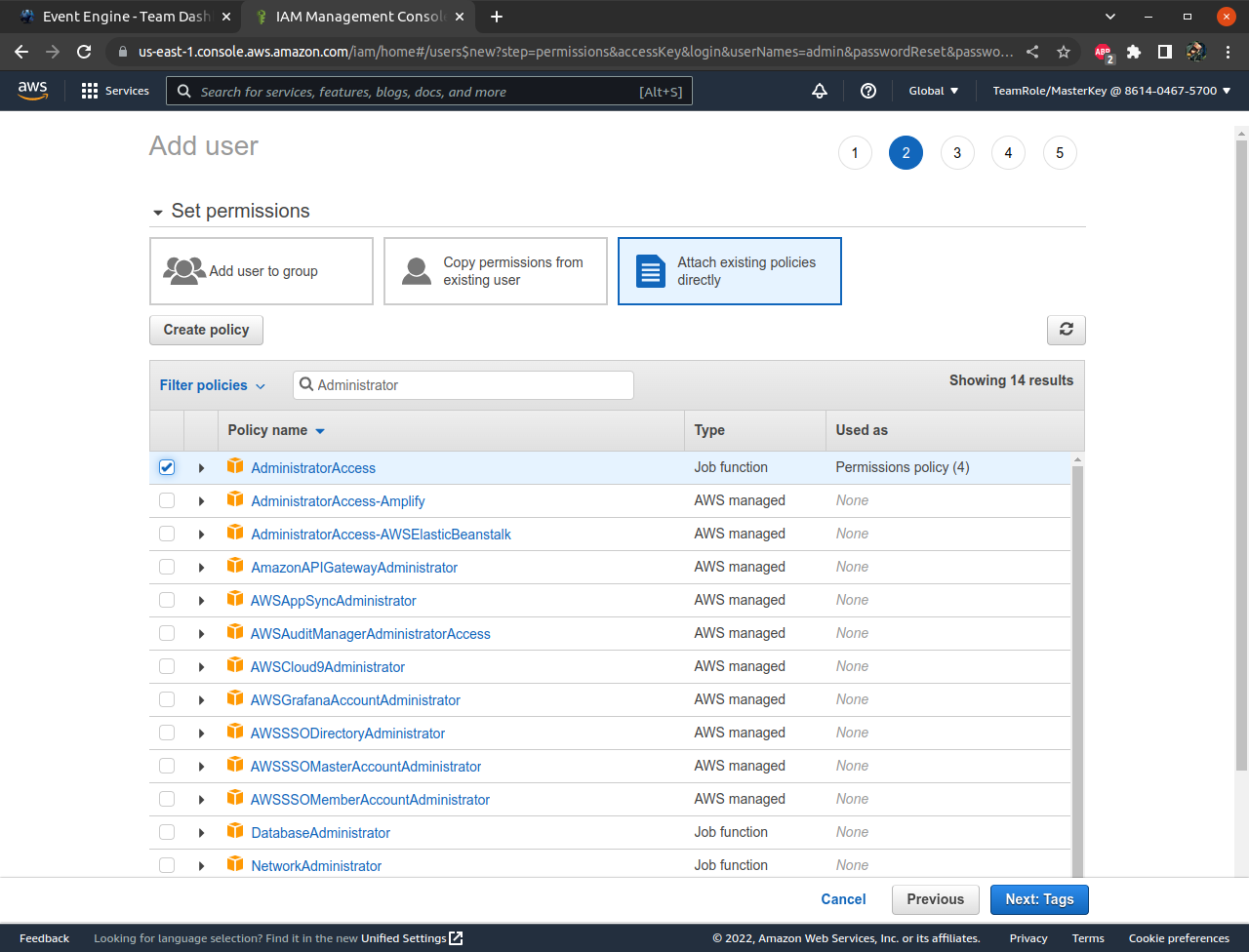Open the notifications bell
Screen dimensions: 1249x952
point(820,91)
